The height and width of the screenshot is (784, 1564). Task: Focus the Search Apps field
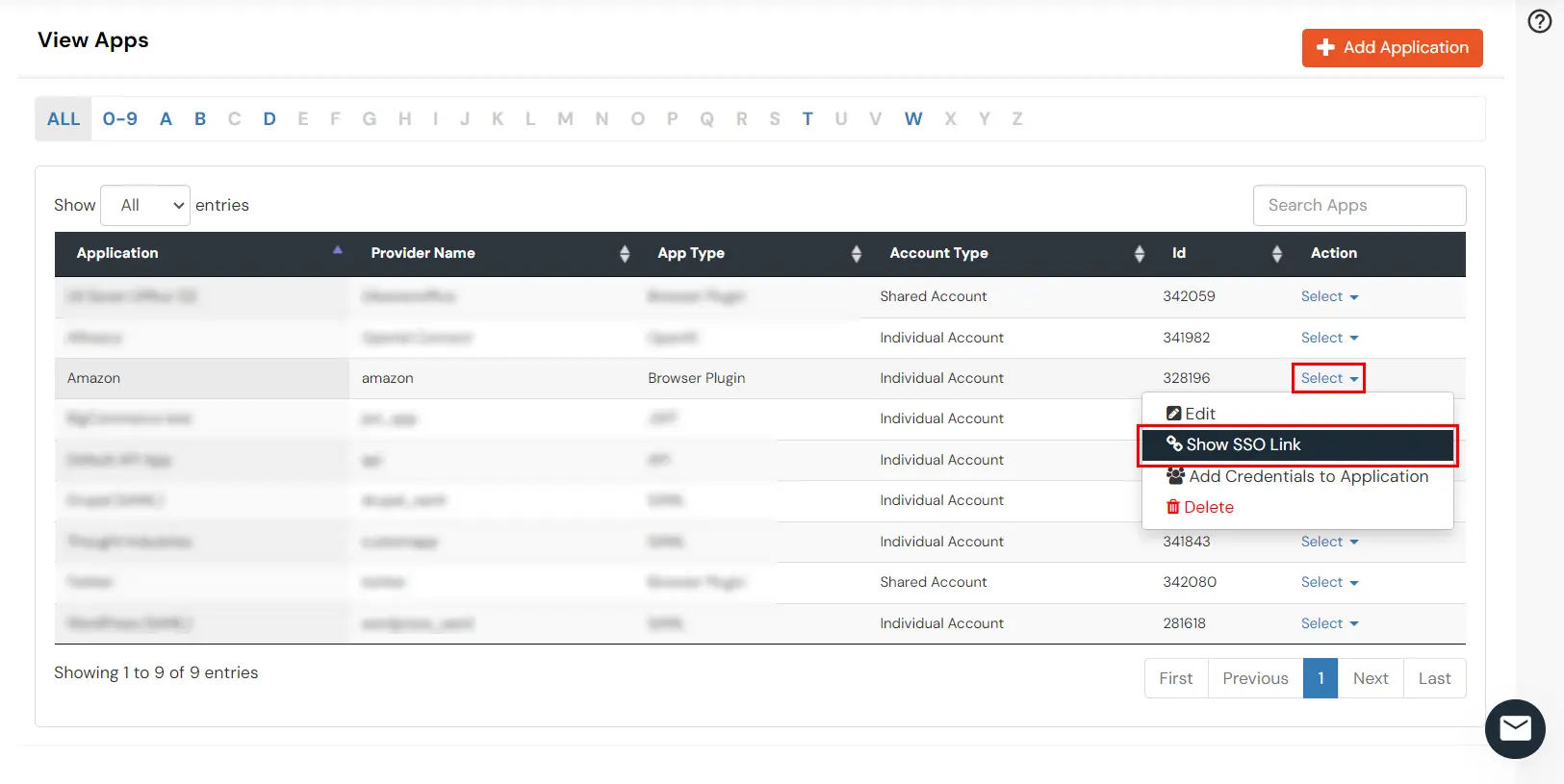tap(1359, 205)
